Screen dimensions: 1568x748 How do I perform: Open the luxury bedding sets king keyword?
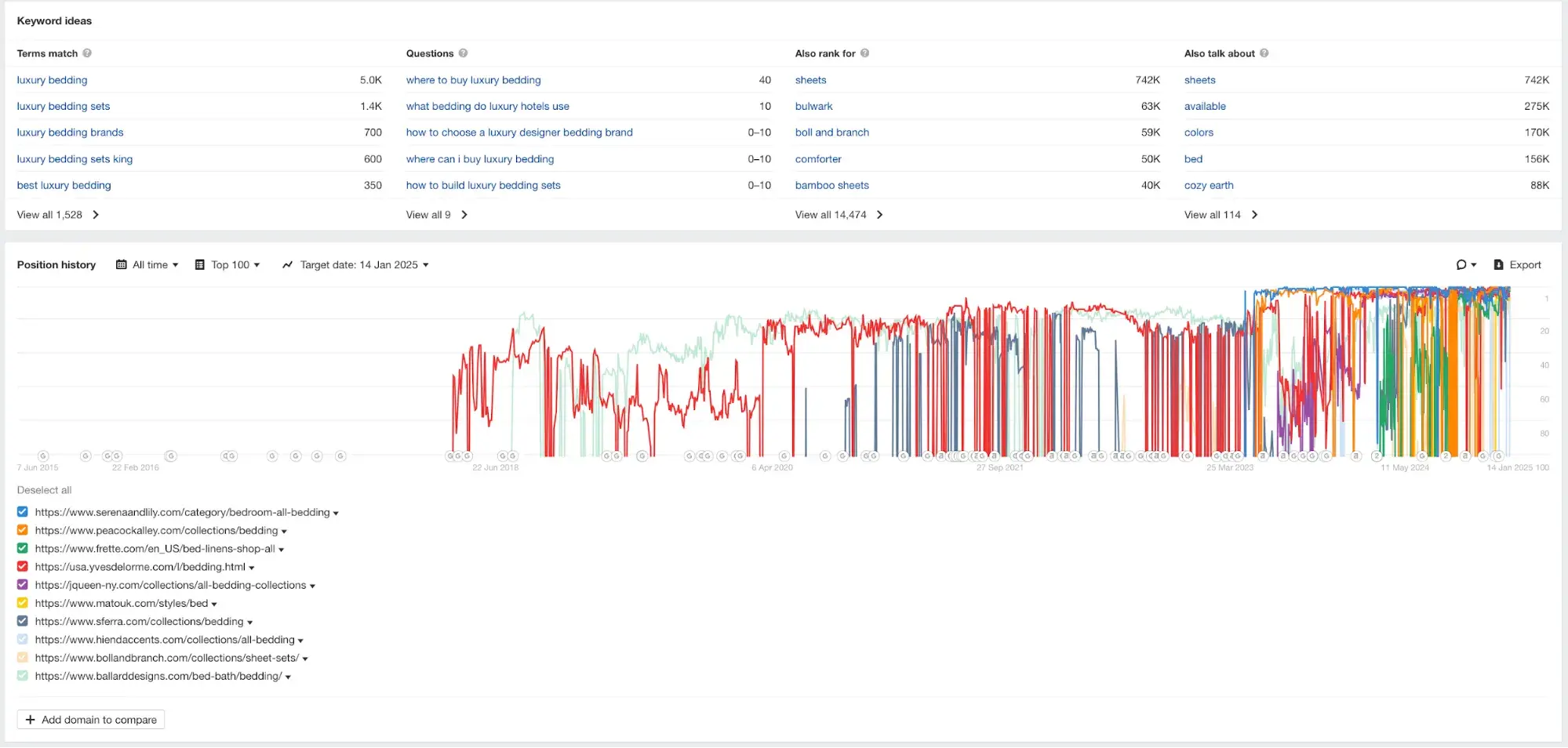coord(75,159)
